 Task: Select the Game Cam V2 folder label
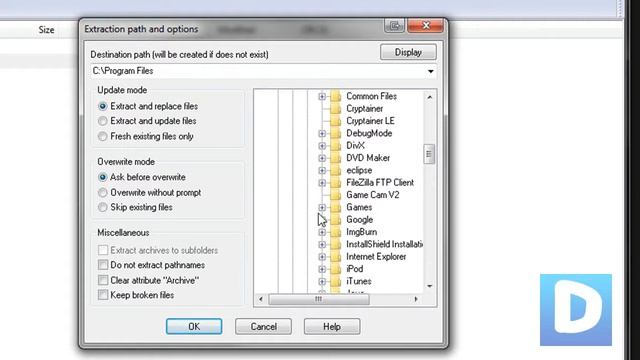point(373,195)
